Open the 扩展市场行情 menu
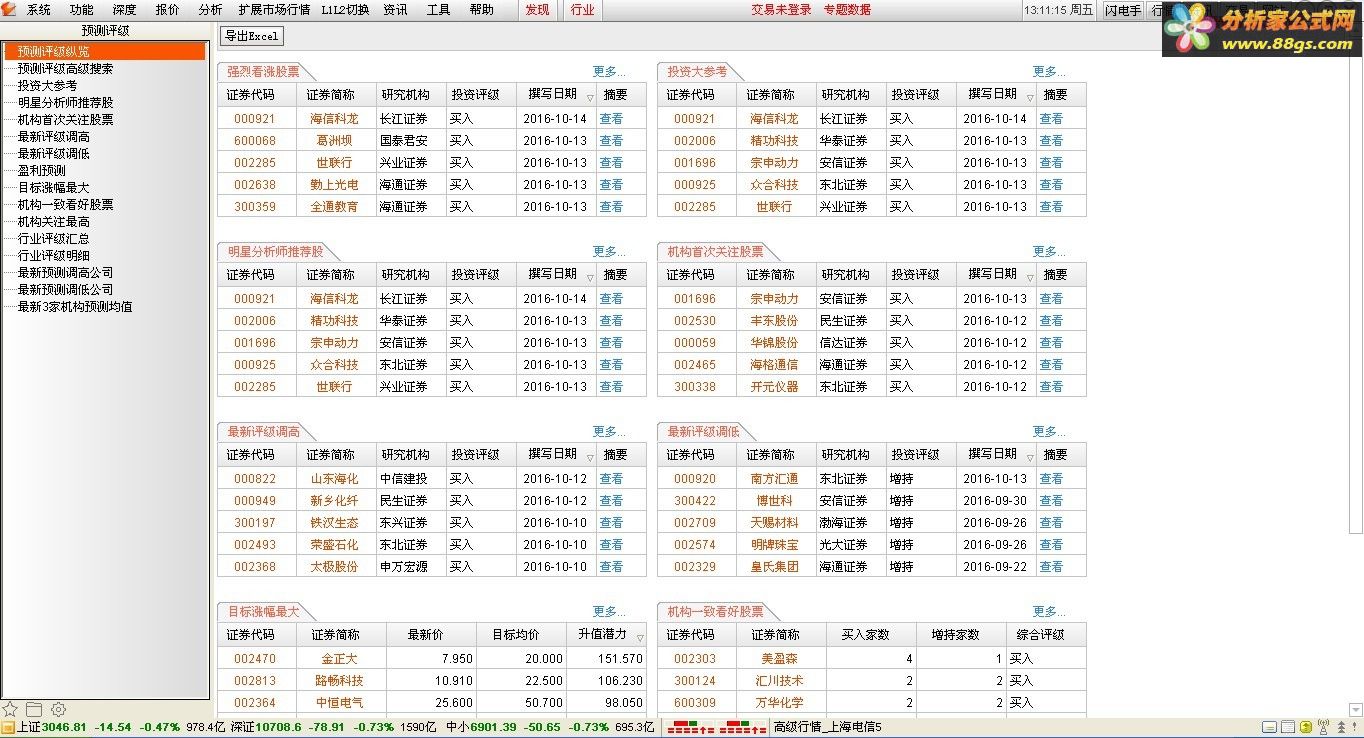The width and height of the screenshot is (1364, 738). pyautogui.click(x=274, y=10)
